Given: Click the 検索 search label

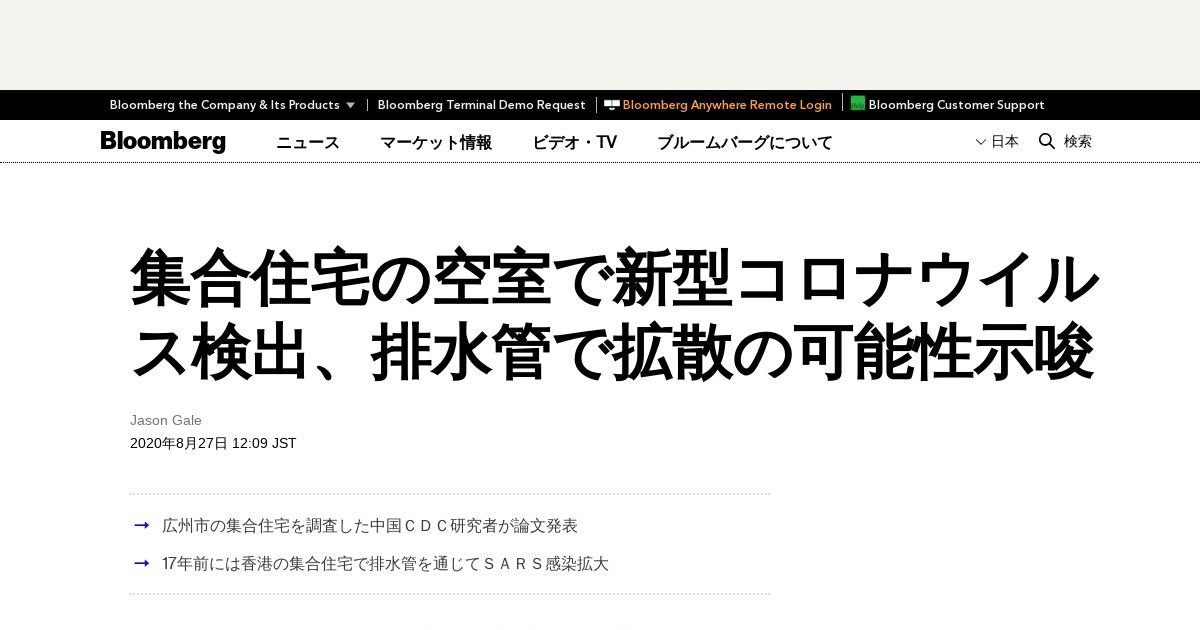Looking at the screenshot, I should tap(1078, 142).
